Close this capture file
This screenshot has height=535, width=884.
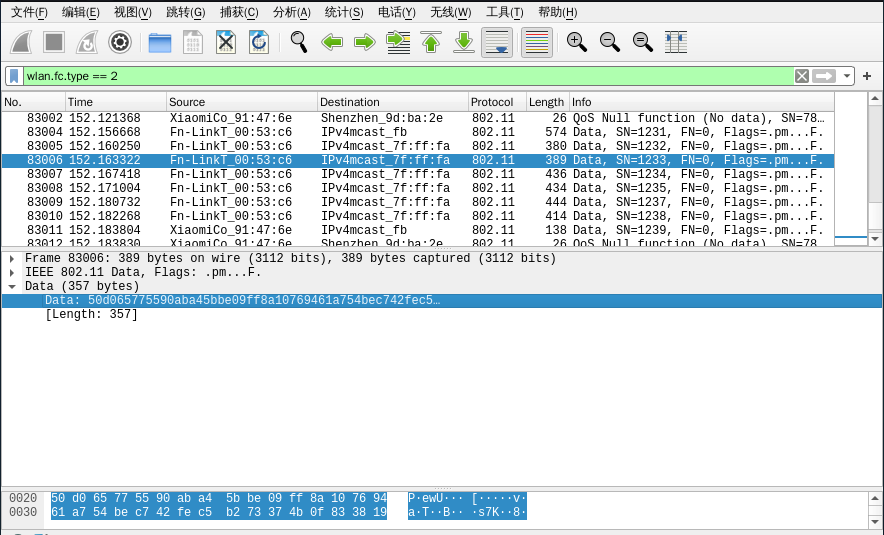(x=226, y=42)
